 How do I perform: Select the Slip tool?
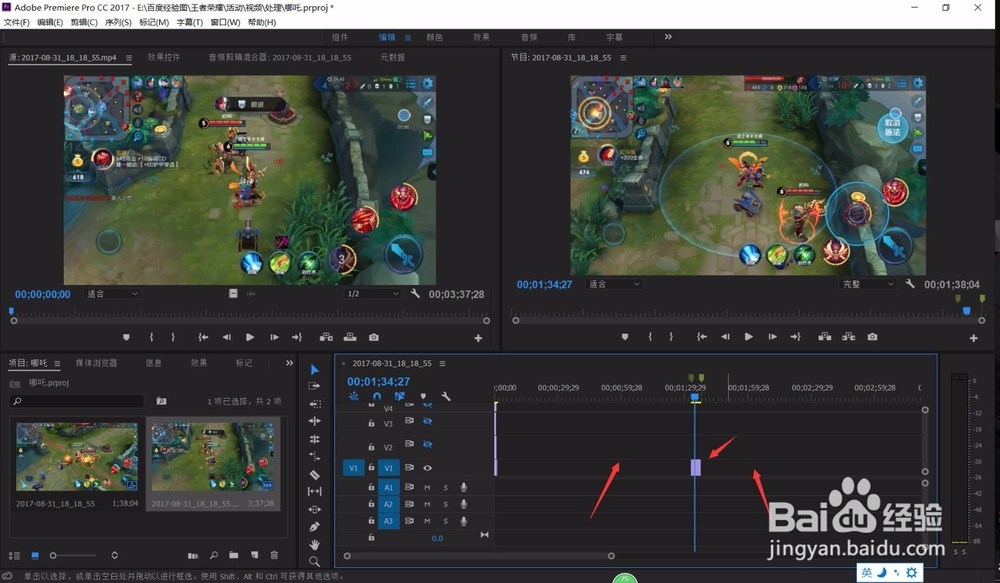point(314,491)
